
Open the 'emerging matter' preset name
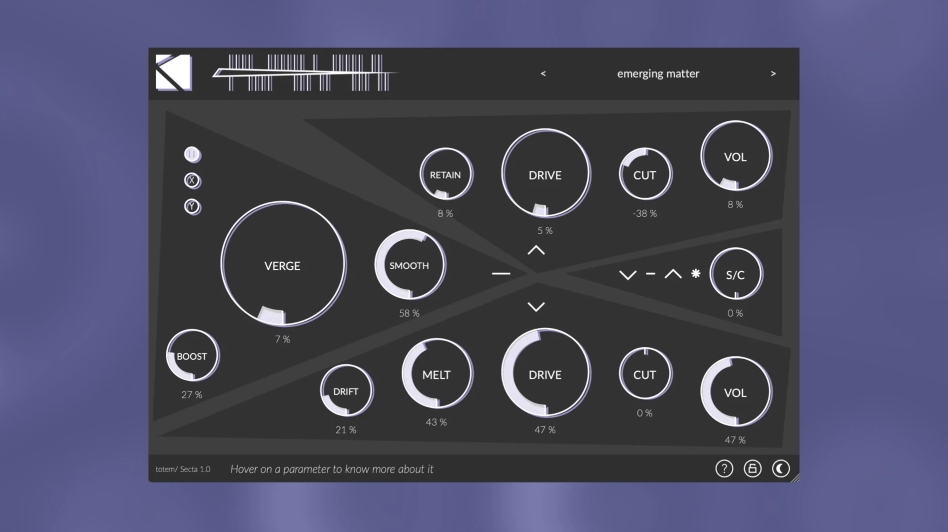pyautogui.click(x=658, y=73)
